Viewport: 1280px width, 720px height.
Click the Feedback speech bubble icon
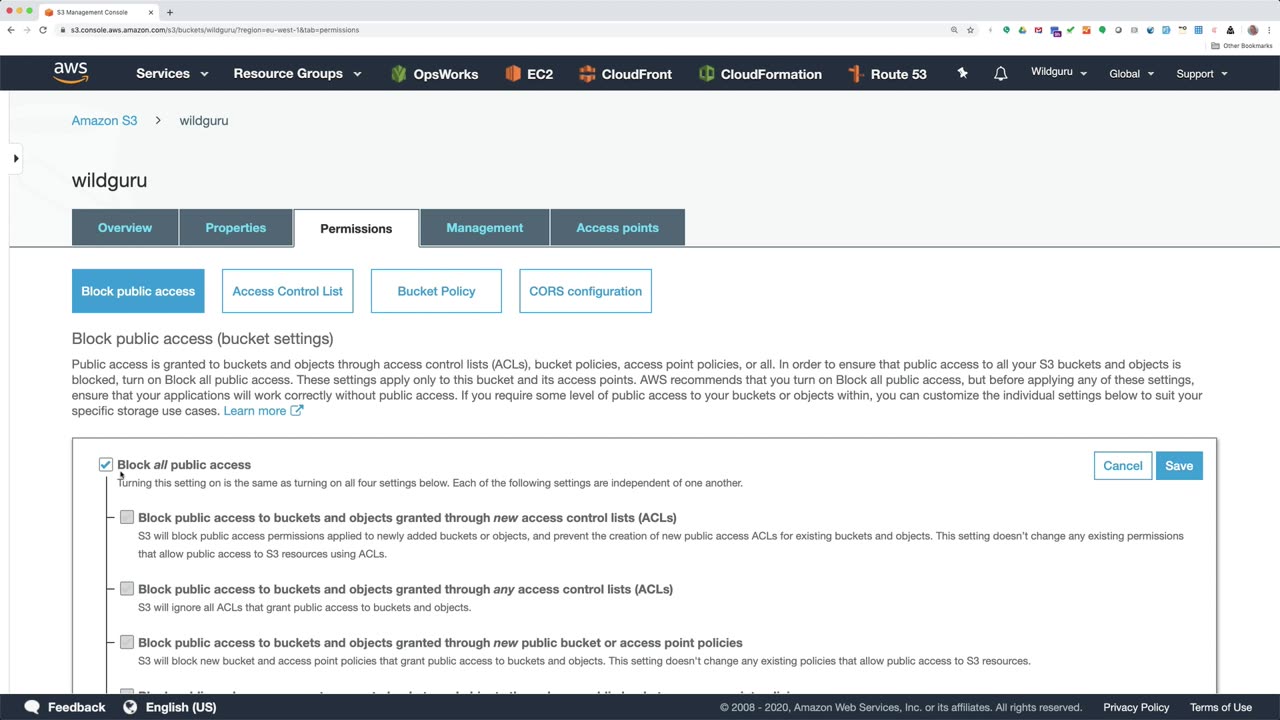32,707
